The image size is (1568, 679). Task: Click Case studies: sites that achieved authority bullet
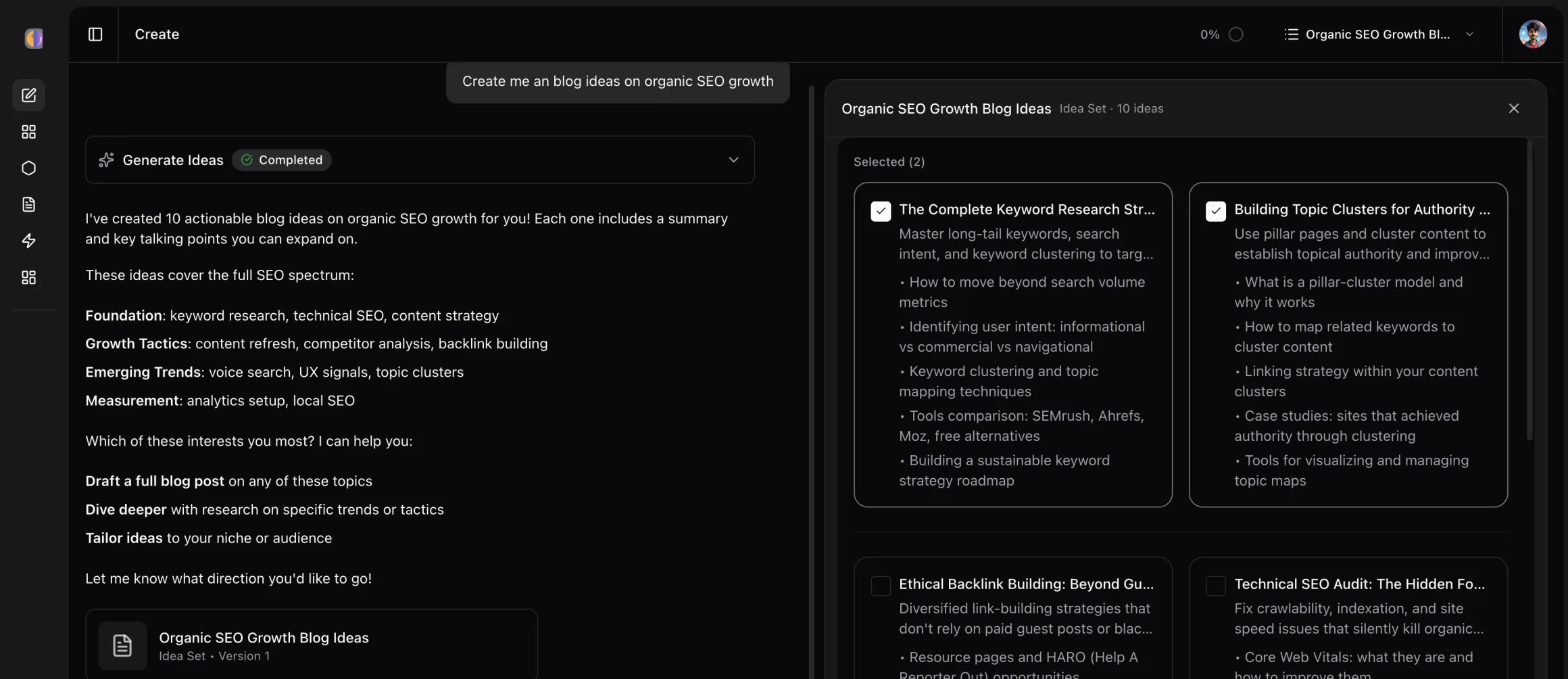coord(1346,426)
